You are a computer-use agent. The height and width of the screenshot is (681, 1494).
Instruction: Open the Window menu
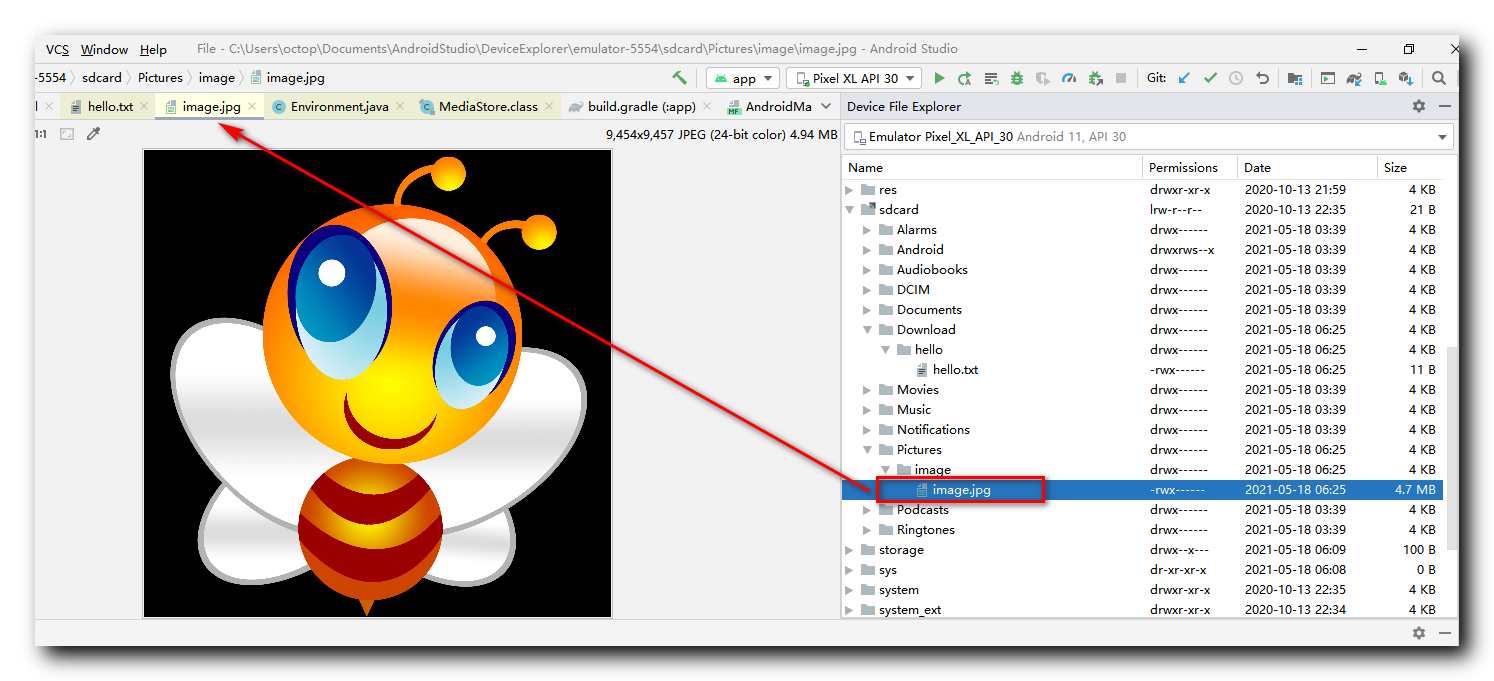(104, 49)
